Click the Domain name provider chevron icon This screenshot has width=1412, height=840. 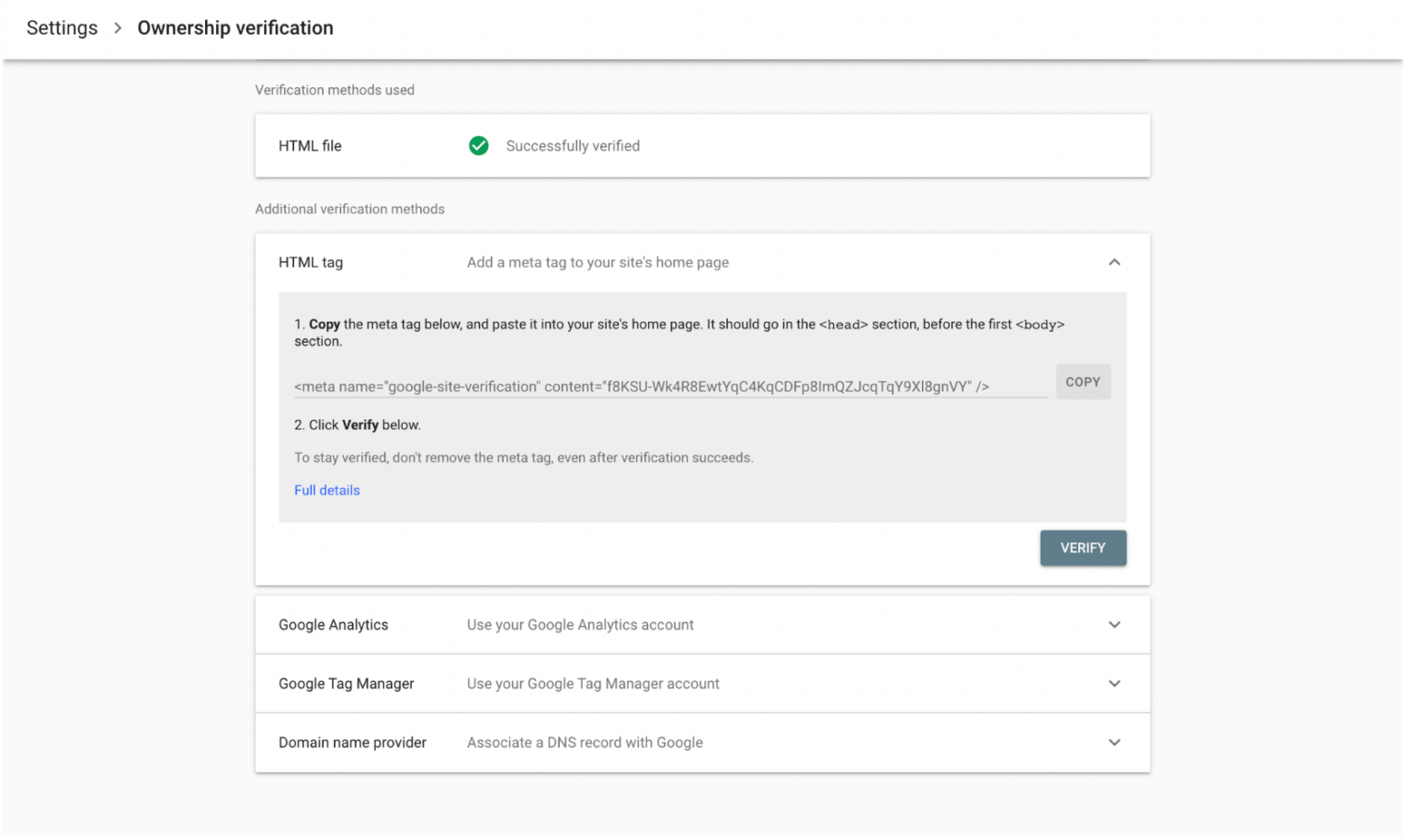[x=1114, y=742]
